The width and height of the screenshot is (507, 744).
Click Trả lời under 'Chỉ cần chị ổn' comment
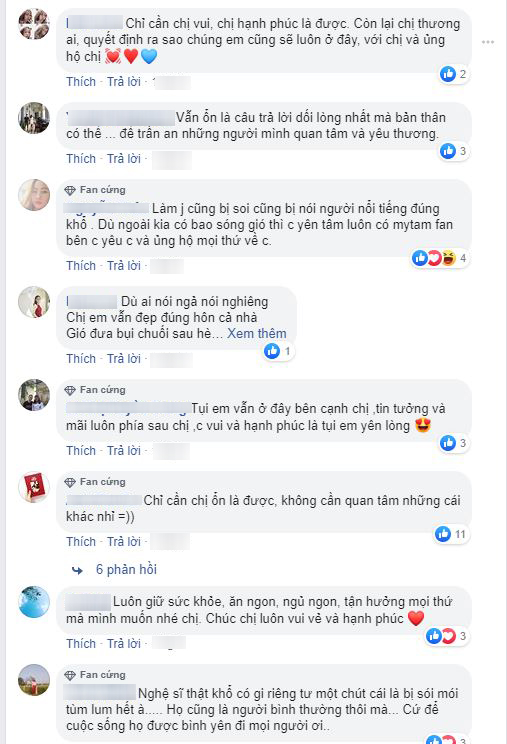click(124, 541)
